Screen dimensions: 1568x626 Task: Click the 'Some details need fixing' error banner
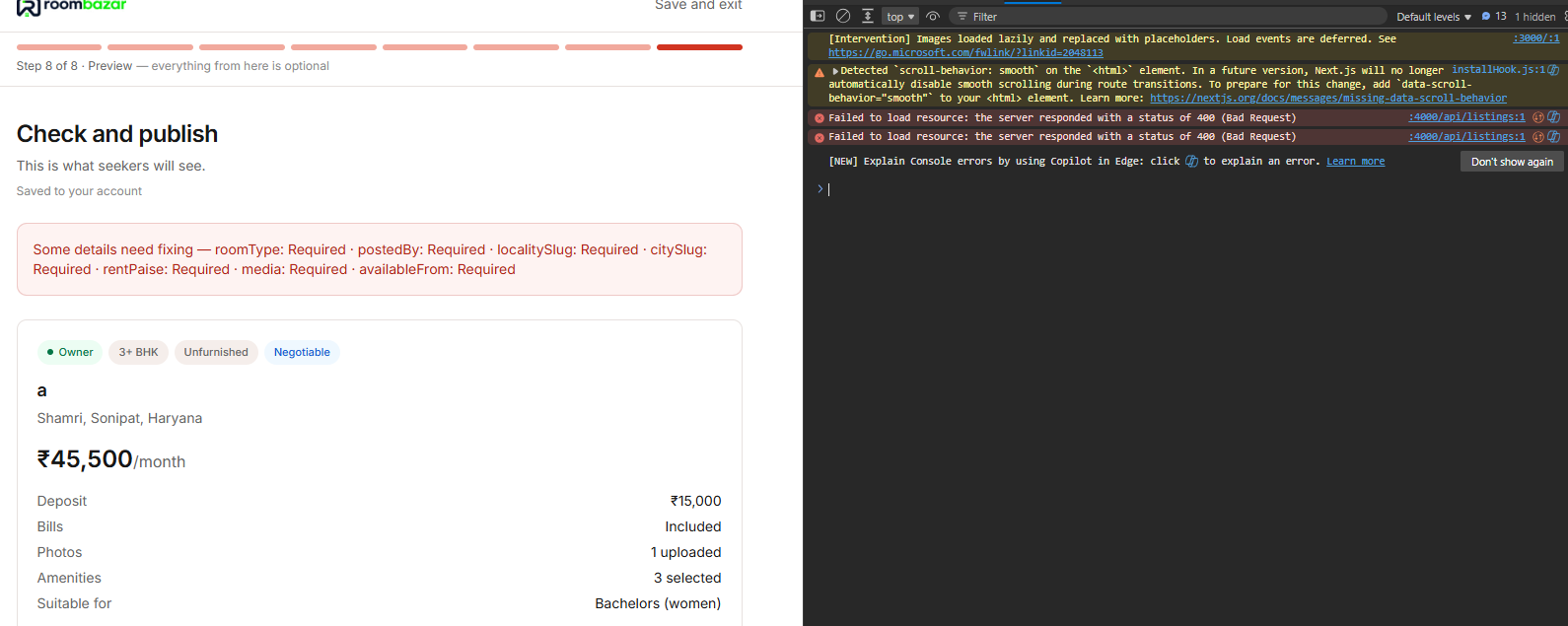(380, 259)
